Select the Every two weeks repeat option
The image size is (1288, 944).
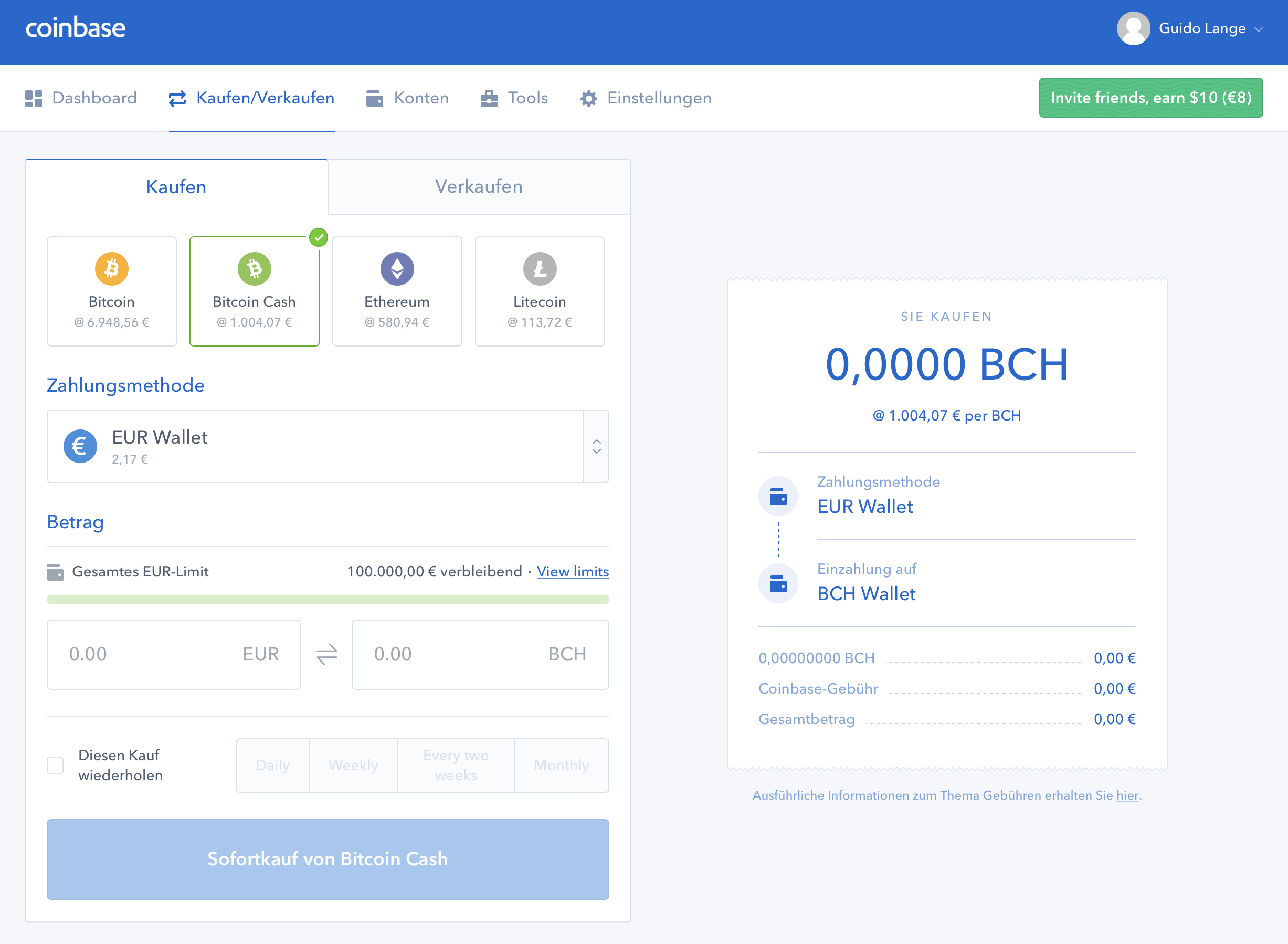click(x=456, y=765)
